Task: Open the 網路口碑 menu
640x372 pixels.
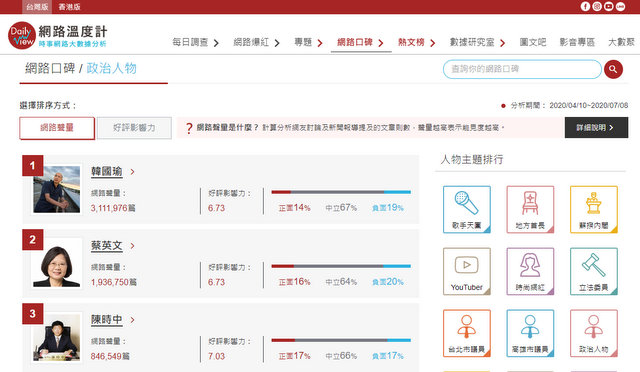Action: pyautogui.click(x=355, y=42)
